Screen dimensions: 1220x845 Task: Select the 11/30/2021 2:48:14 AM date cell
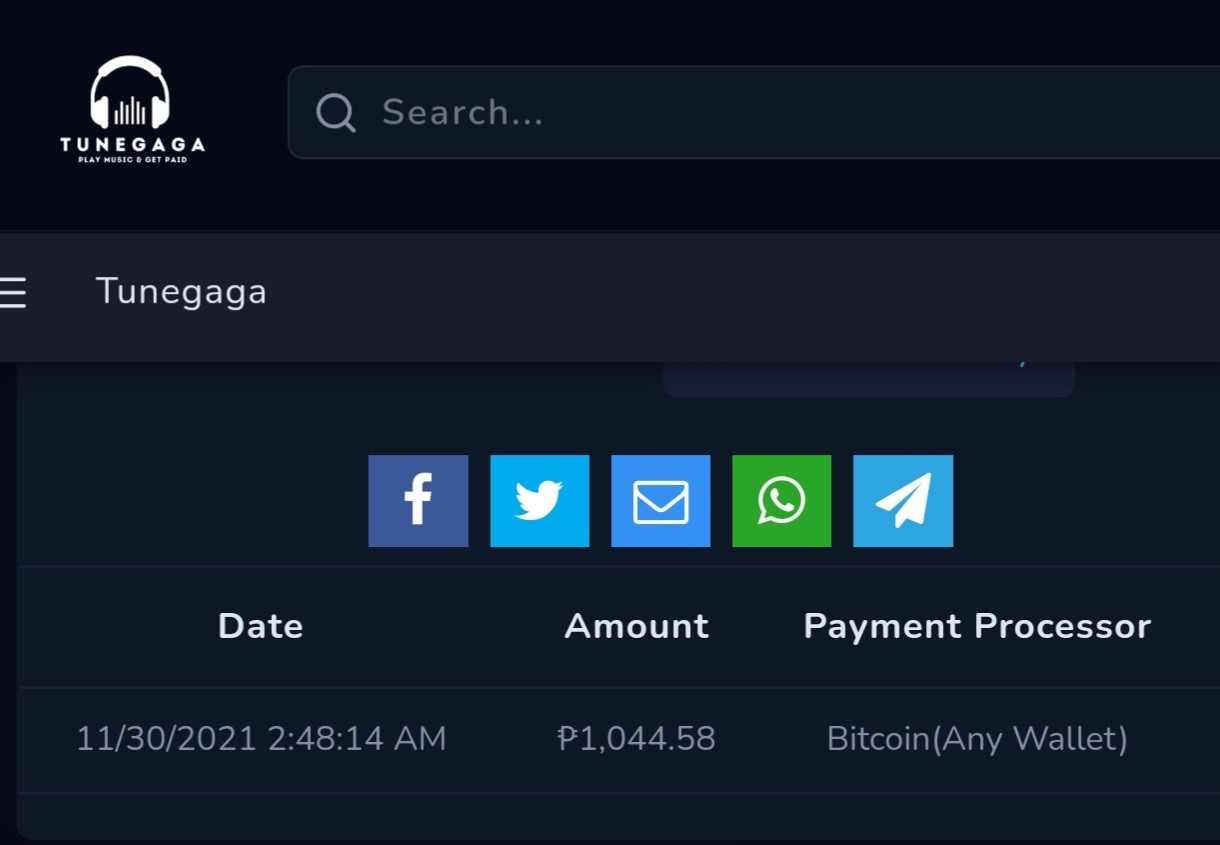(261, 739)
